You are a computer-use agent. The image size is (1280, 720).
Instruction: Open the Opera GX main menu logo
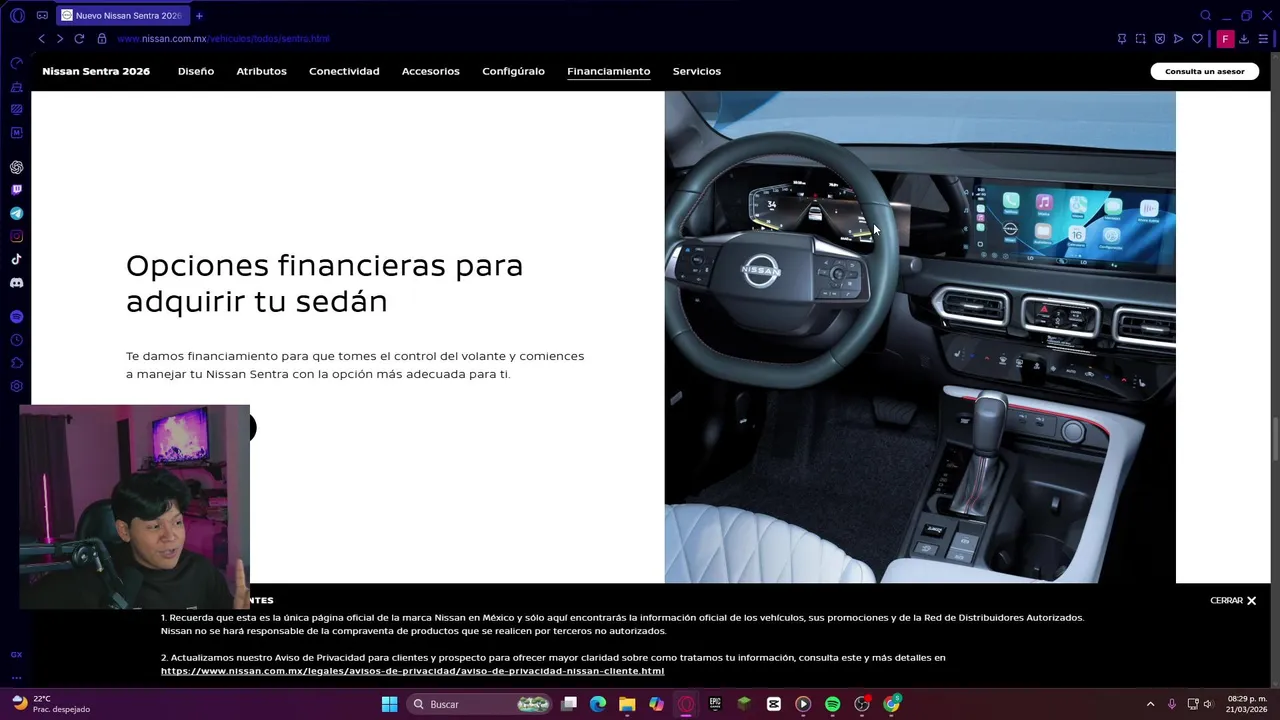(x=17, y=15)
